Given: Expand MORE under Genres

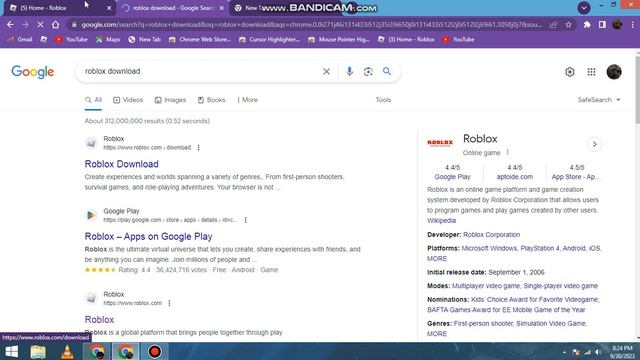Looking at the screenshot, I should pyautogui.click(x=437, y=334).
